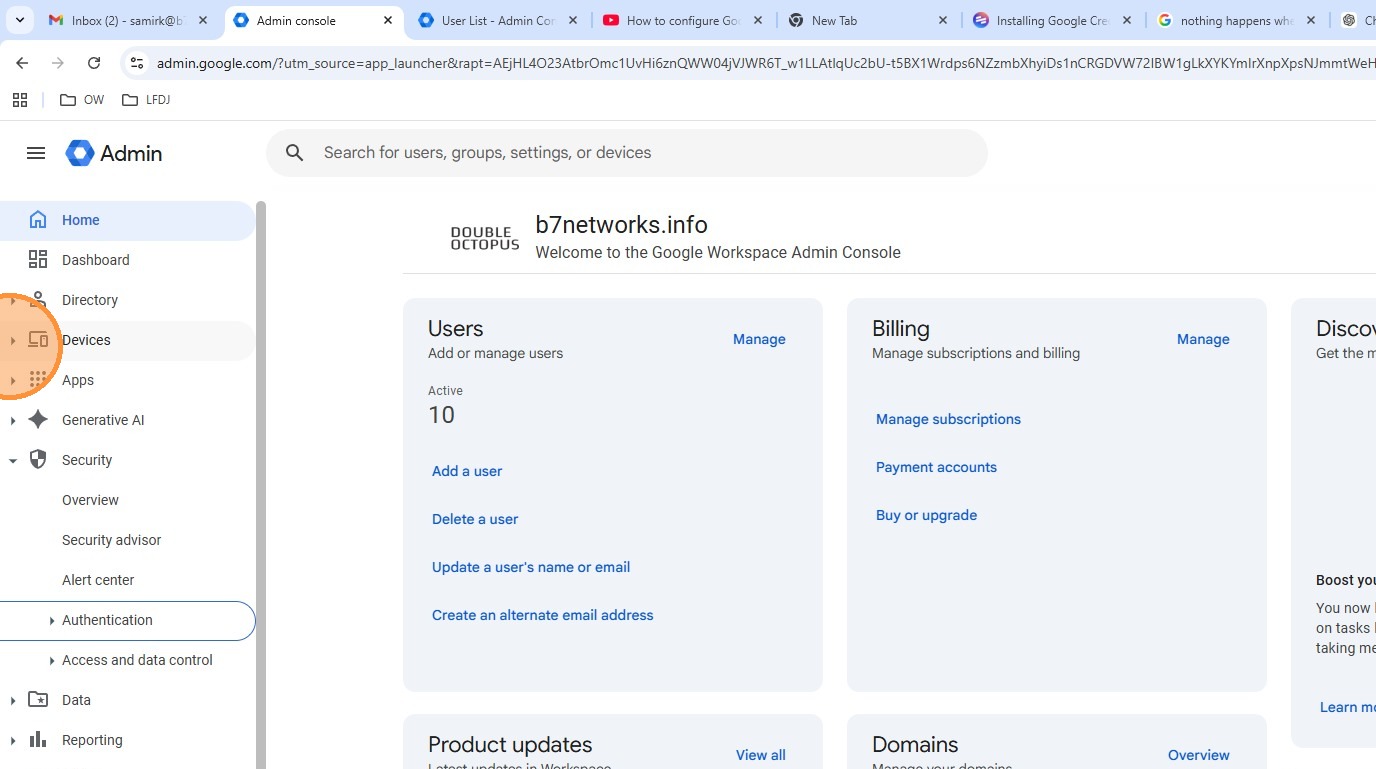
Task: Open Directory in sidebar
Action: 128,300
